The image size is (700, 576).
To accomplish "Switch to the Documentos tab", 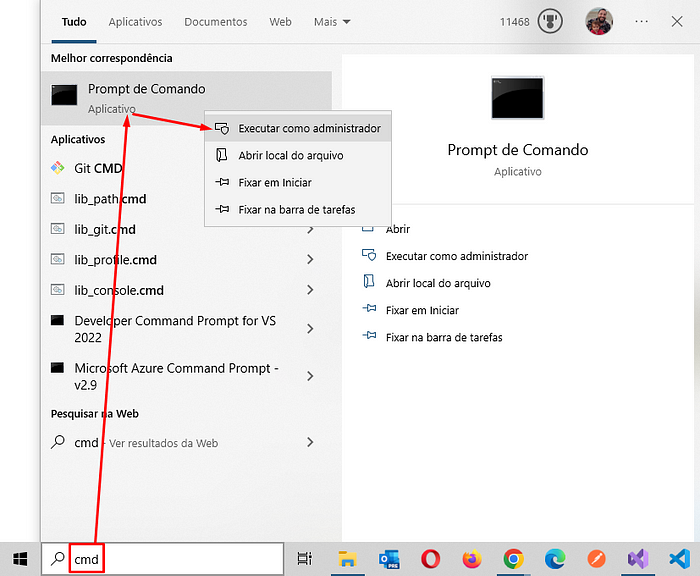I will [x=216, y=21].
